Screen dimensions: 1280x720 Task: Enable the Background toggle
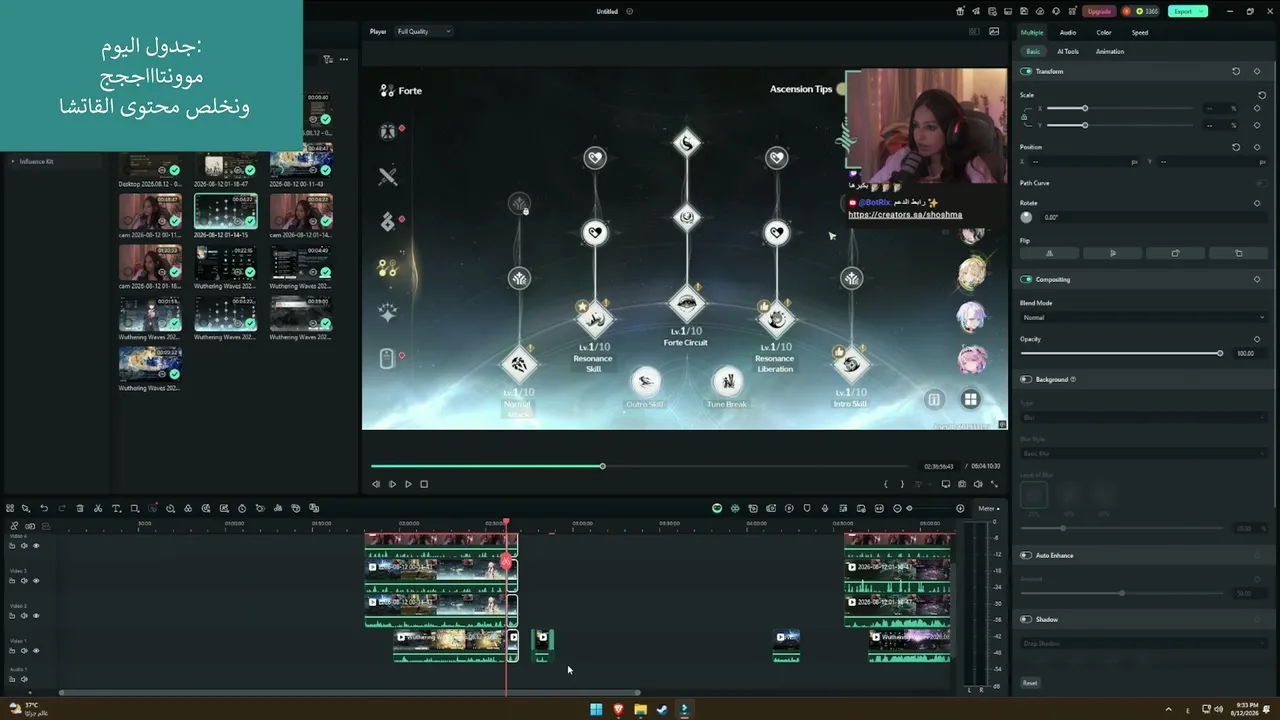pyautogui.click(x=1026, y=379)
